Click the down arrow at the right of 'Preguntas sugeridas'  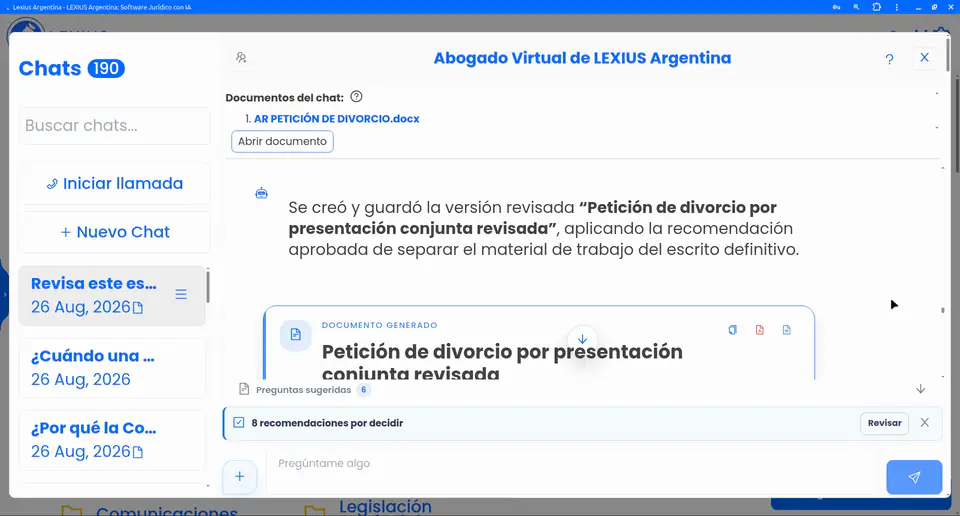click(920, 389)
